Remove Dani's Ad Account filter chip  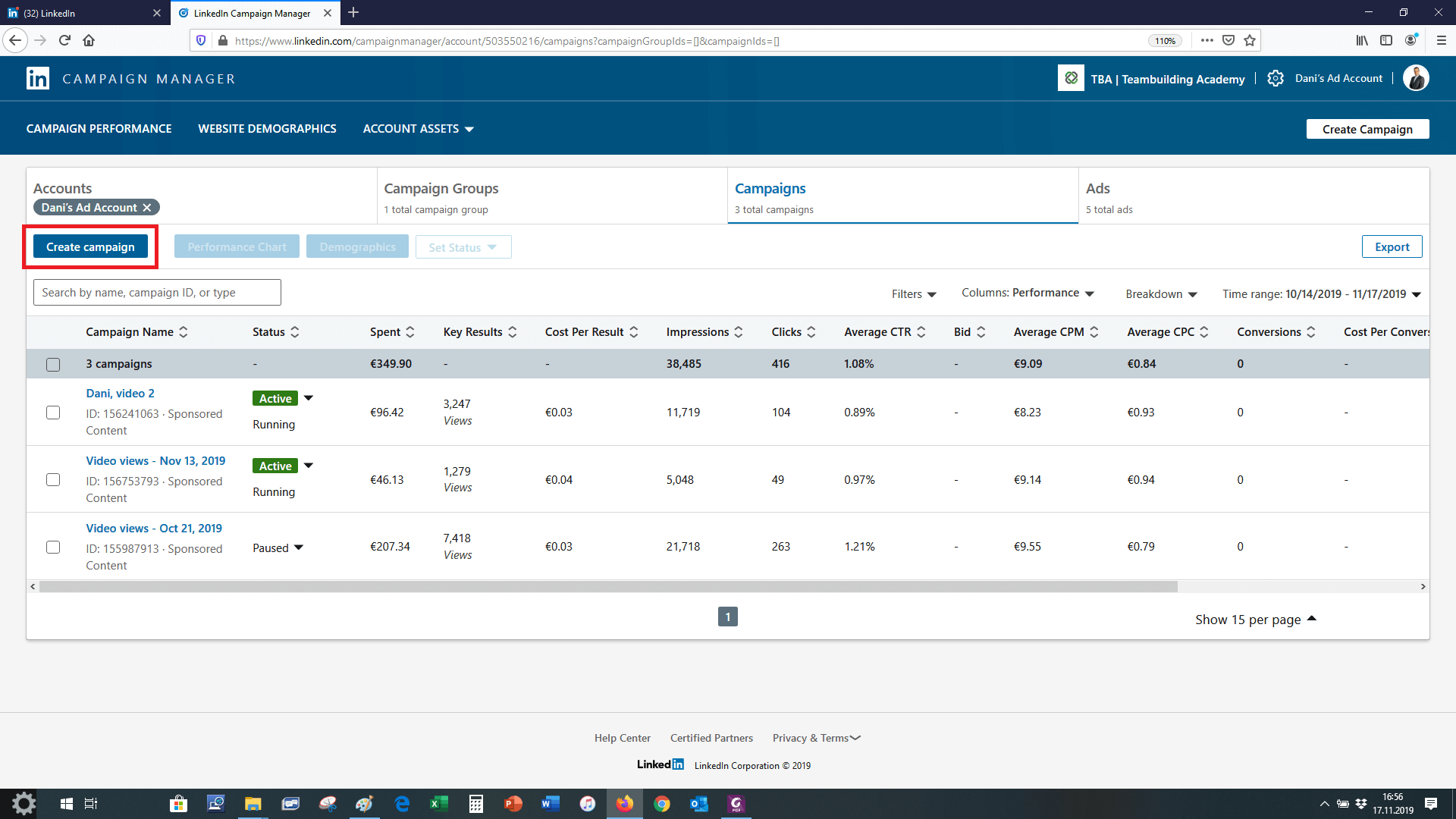147,208
